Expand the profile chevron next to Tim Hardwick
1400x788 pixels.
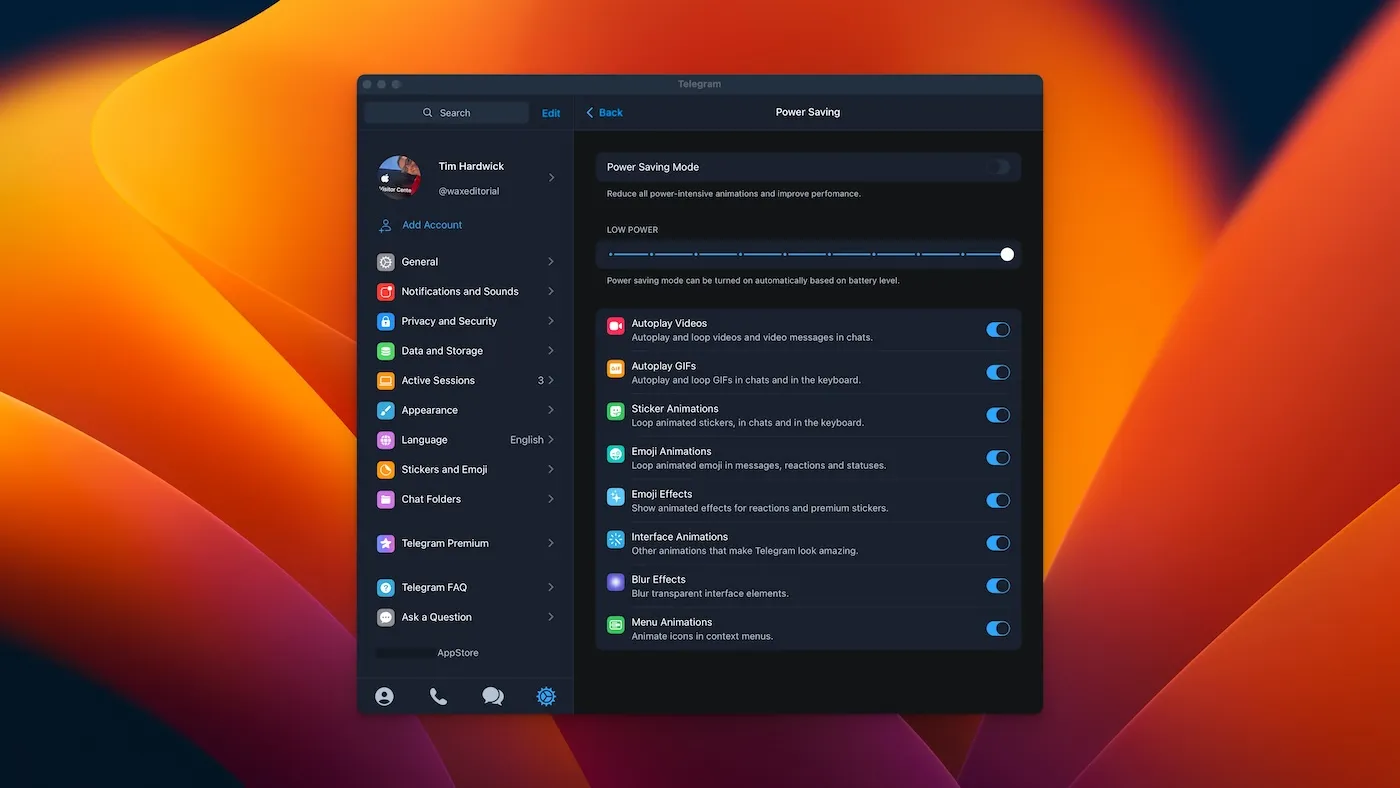(x=551, y=178)
